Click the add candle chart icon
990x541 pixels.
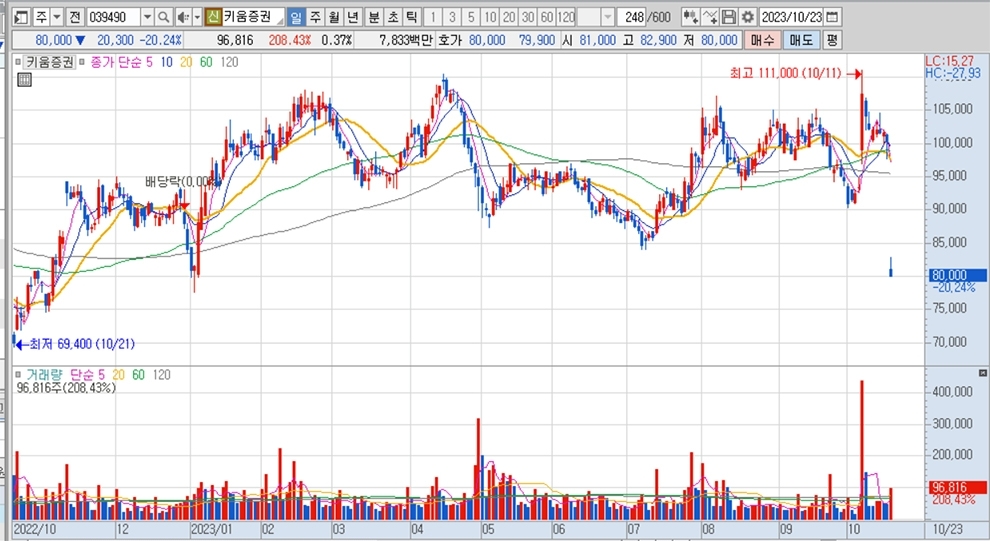click(691, 17)
